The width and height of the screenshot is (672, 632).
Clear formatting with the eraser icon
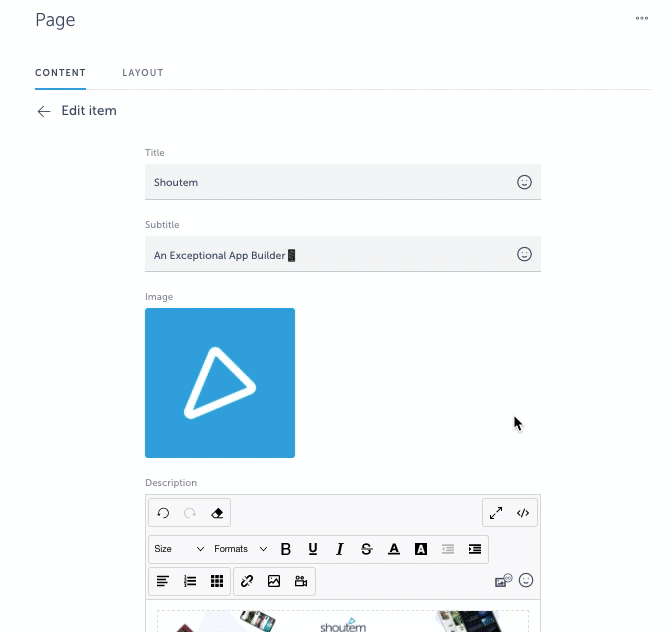tap(217, 513)
